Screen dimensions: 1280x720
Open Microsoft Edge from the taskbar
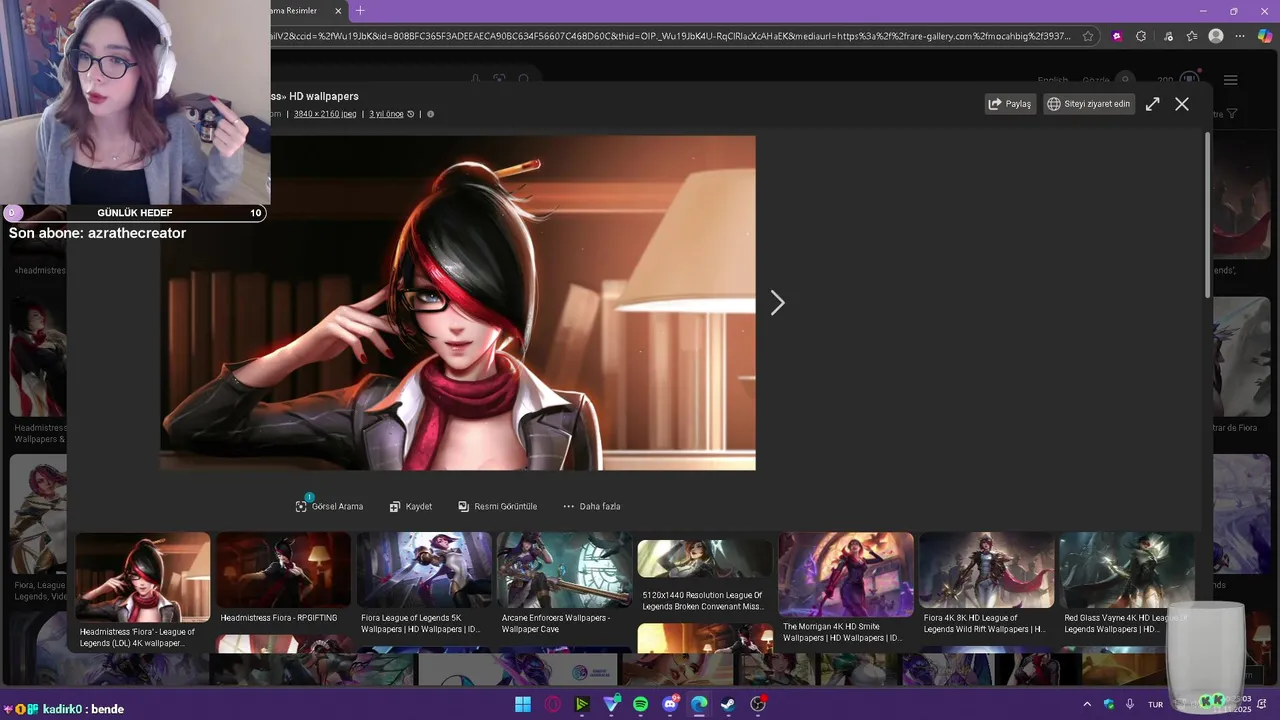(700, 704)
